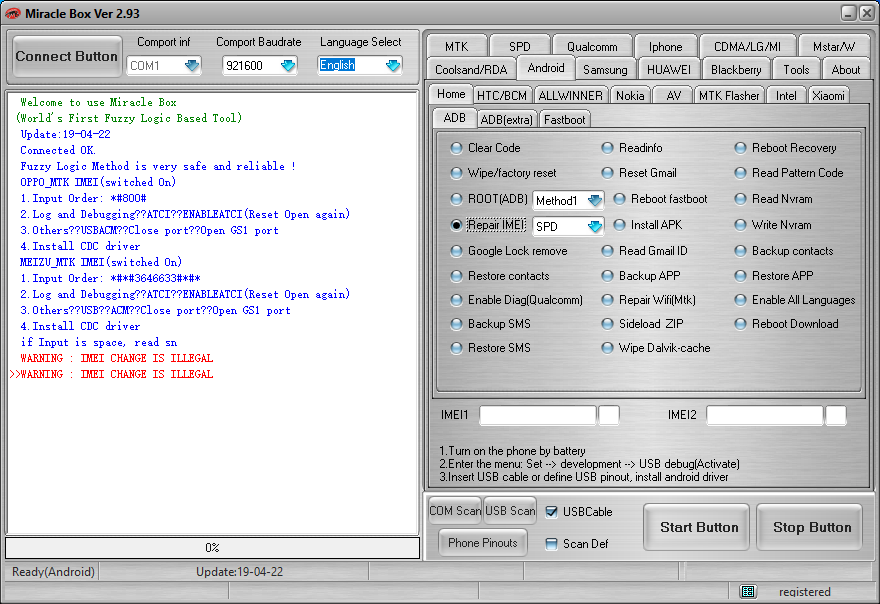This screenshot has width=880, height=604.
Task: Click the IMEI1 input field
Action: point(538,415)
